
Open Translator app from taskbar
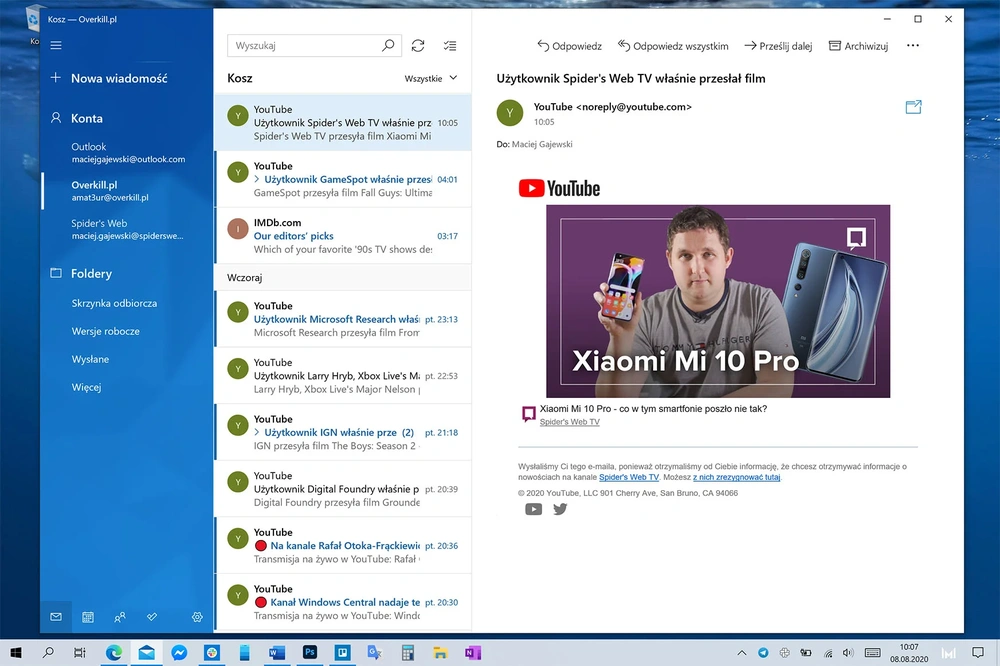tap(374, 653)
